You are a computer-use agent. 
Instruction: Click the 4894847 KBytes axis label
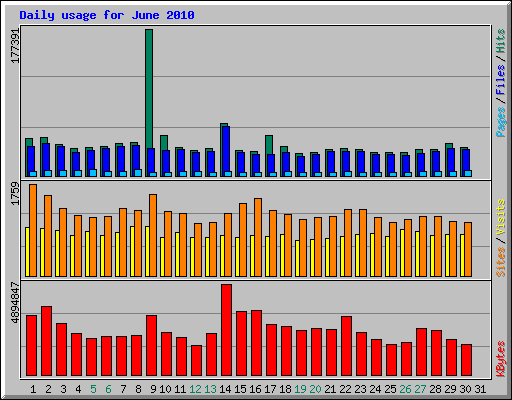click(15, 303)
